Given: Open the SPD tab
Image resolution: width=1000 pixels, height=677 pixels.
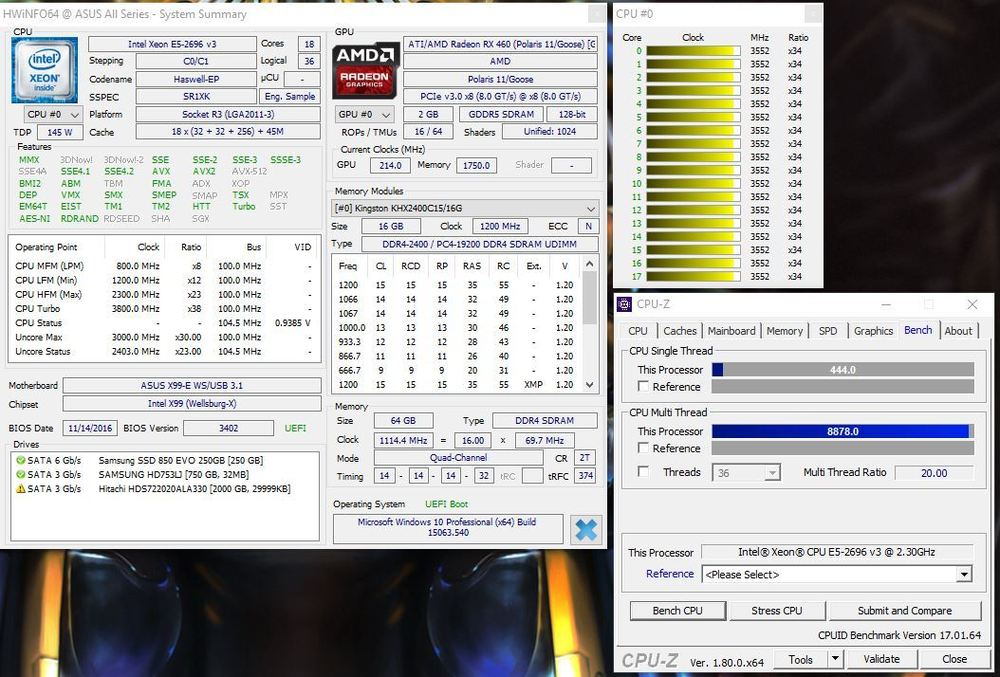Looking at the screenshot, I should tap(828, 331).
